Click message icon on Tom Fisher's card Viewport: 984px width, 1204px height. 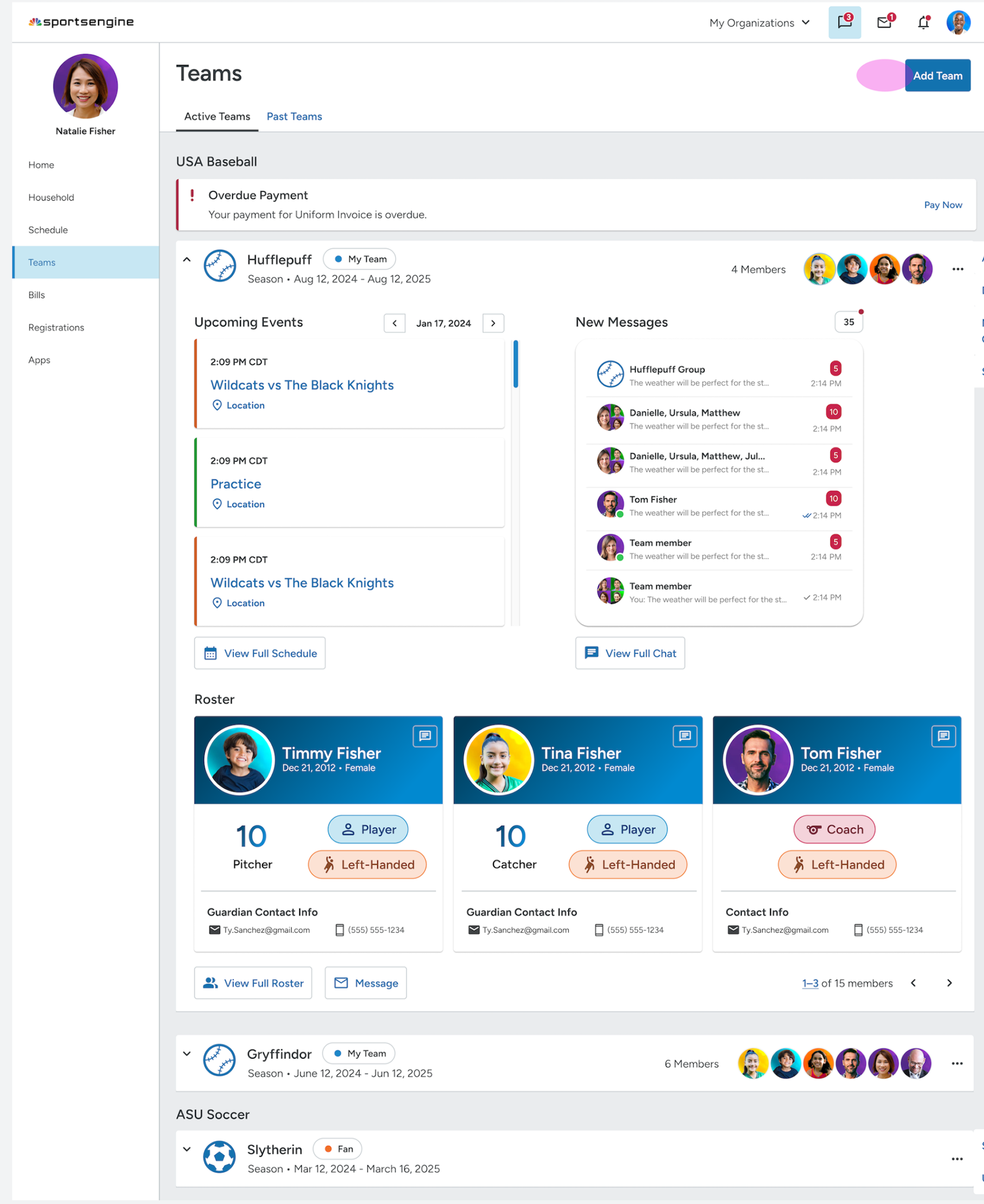943,736
